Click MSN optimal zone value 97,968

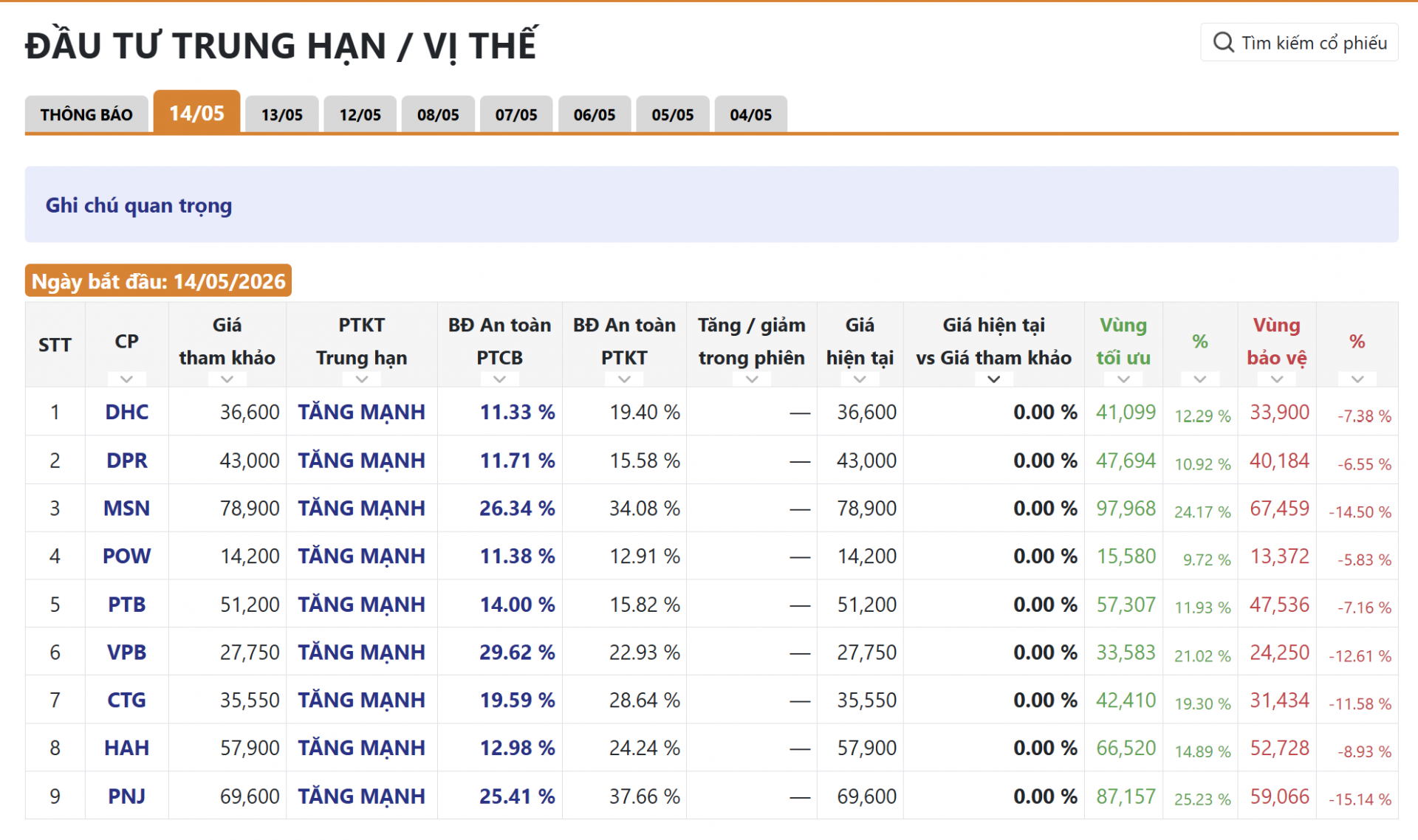(1126, 509)
